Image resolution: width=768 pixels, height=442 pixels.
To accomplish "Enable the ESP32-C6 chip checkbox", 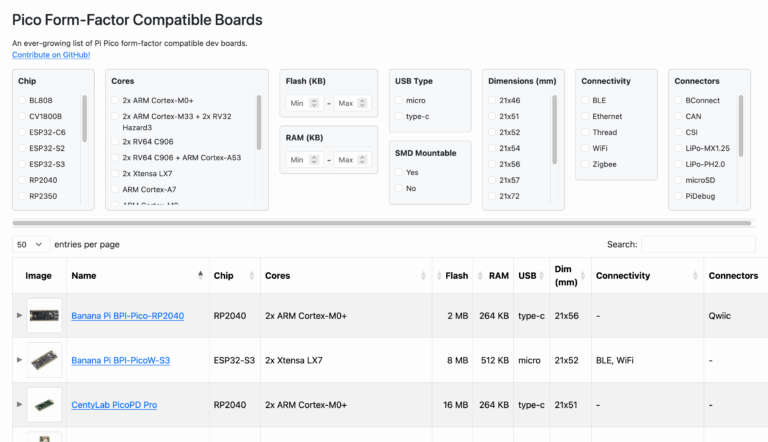I will [x=22, y=132].
